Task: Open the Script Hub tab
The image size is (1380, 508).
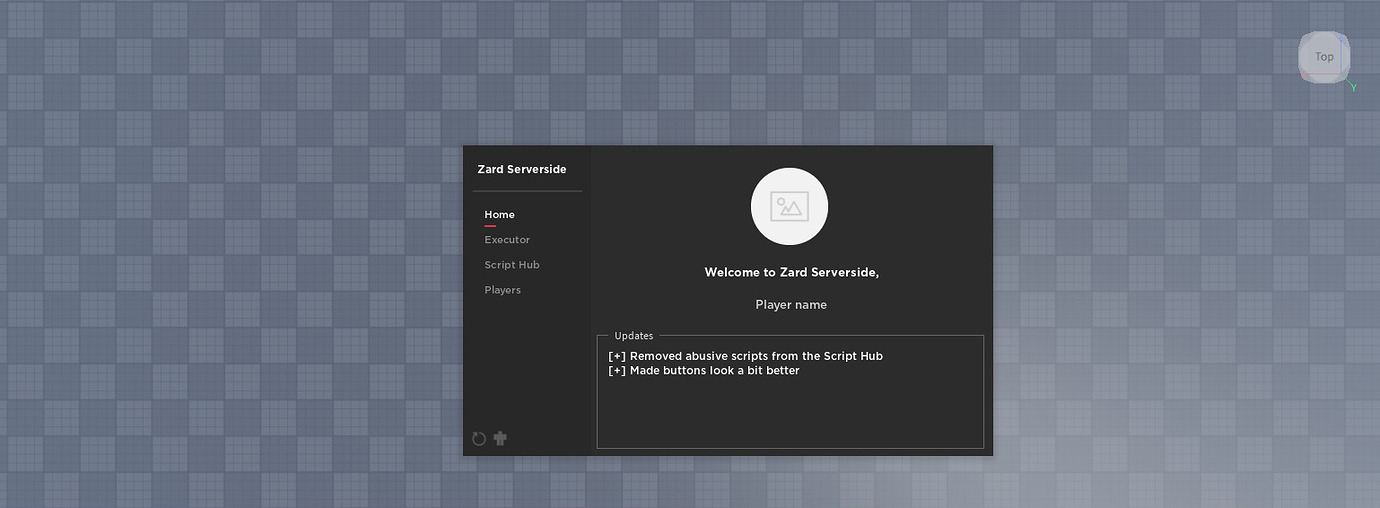Action: click(512, 265)
